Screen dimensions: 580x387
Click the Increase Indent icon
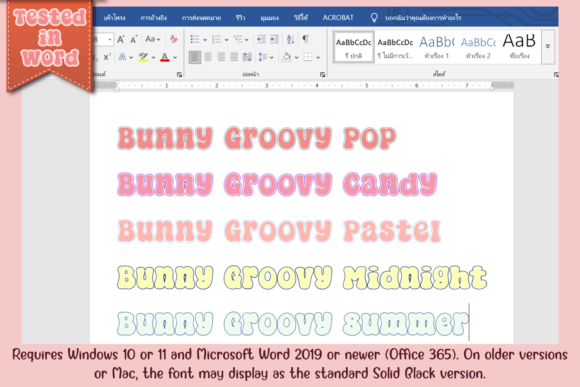tap(274, 39)
